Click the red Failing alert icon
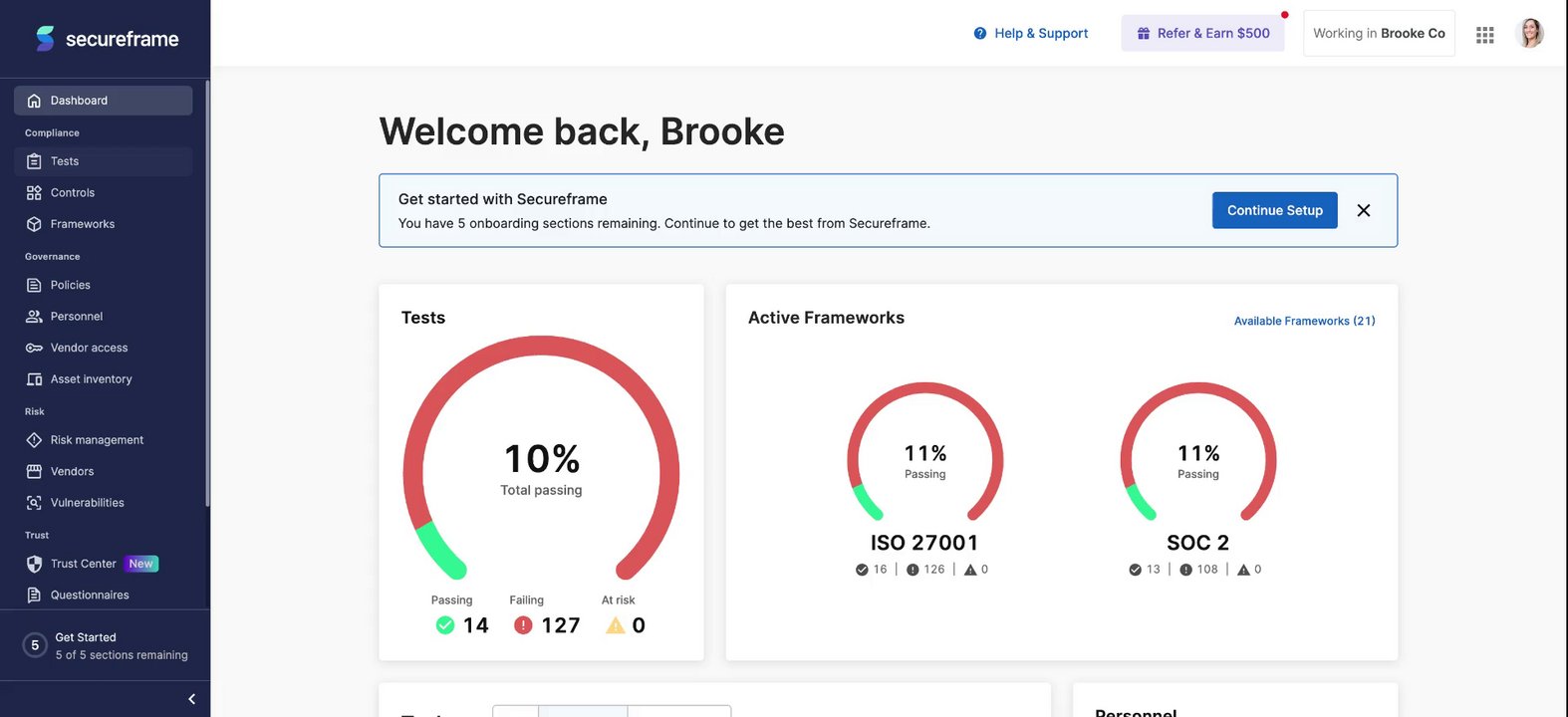 click(x=523, y=625)
